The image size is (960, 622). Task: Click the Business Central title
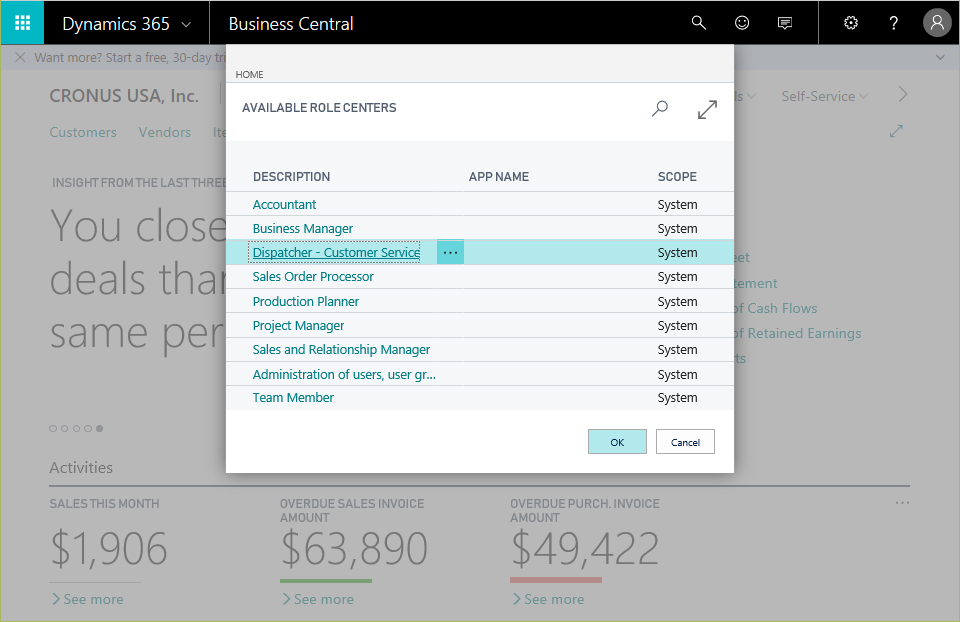[x=291, y=24]
